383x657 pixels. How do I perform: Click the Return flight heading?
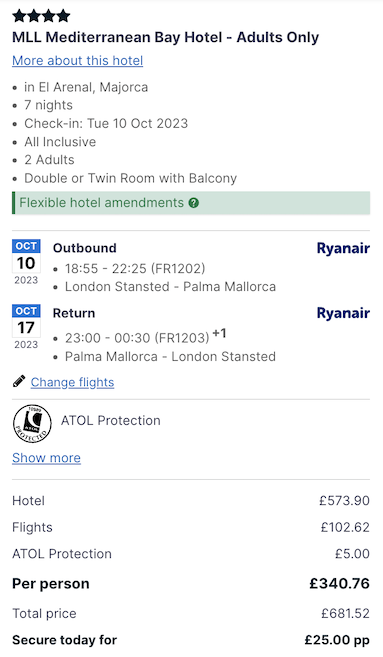click(x=74, y=313)
